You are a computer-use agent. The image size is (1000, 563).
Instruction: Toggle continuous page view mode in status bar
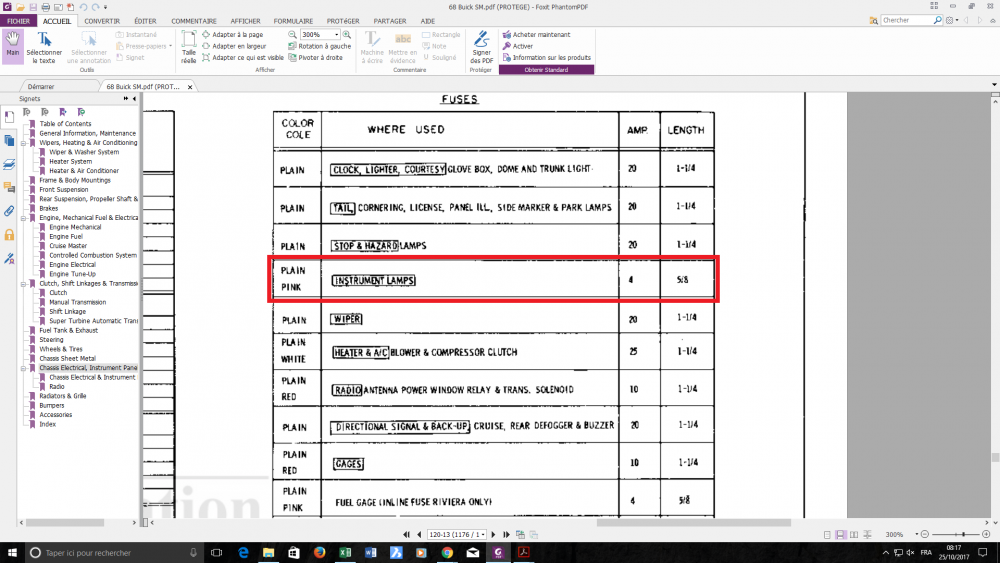839,535
